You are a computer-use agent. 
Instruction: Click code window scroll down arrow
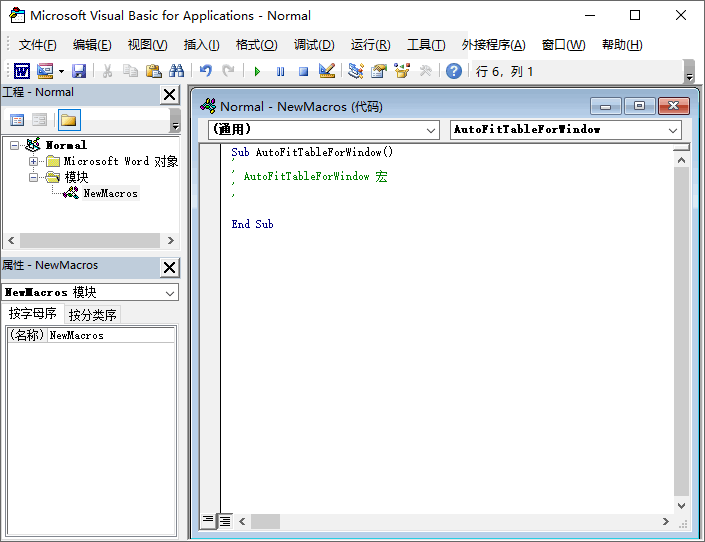coord(682,506)
